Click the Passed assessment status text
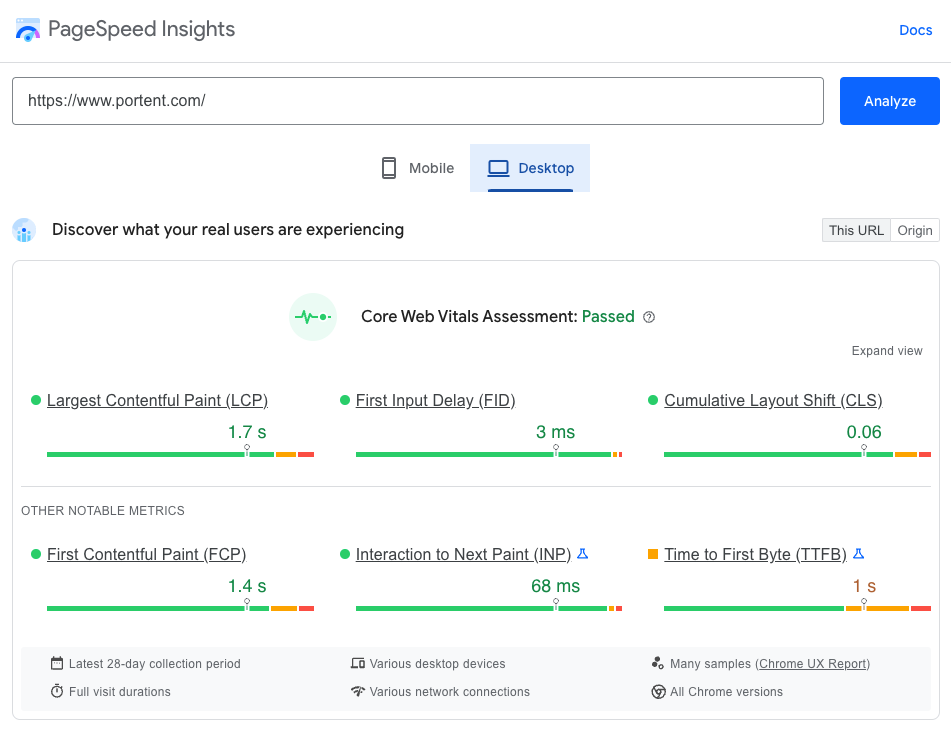 608,317
